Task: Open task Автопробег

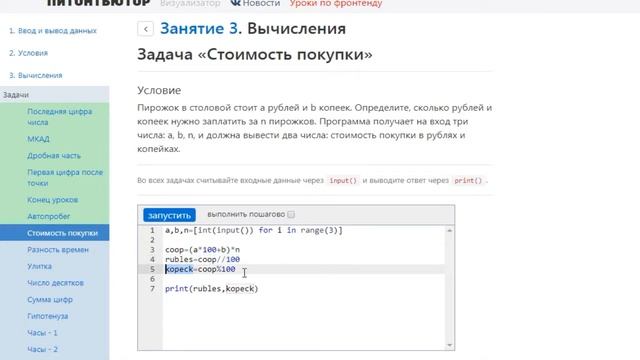Action: tap(49, 216)
